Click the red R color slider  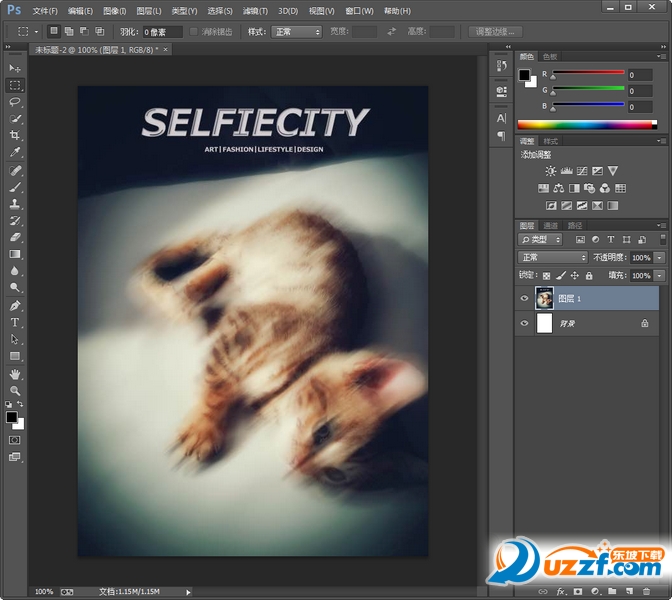point(587,74)
